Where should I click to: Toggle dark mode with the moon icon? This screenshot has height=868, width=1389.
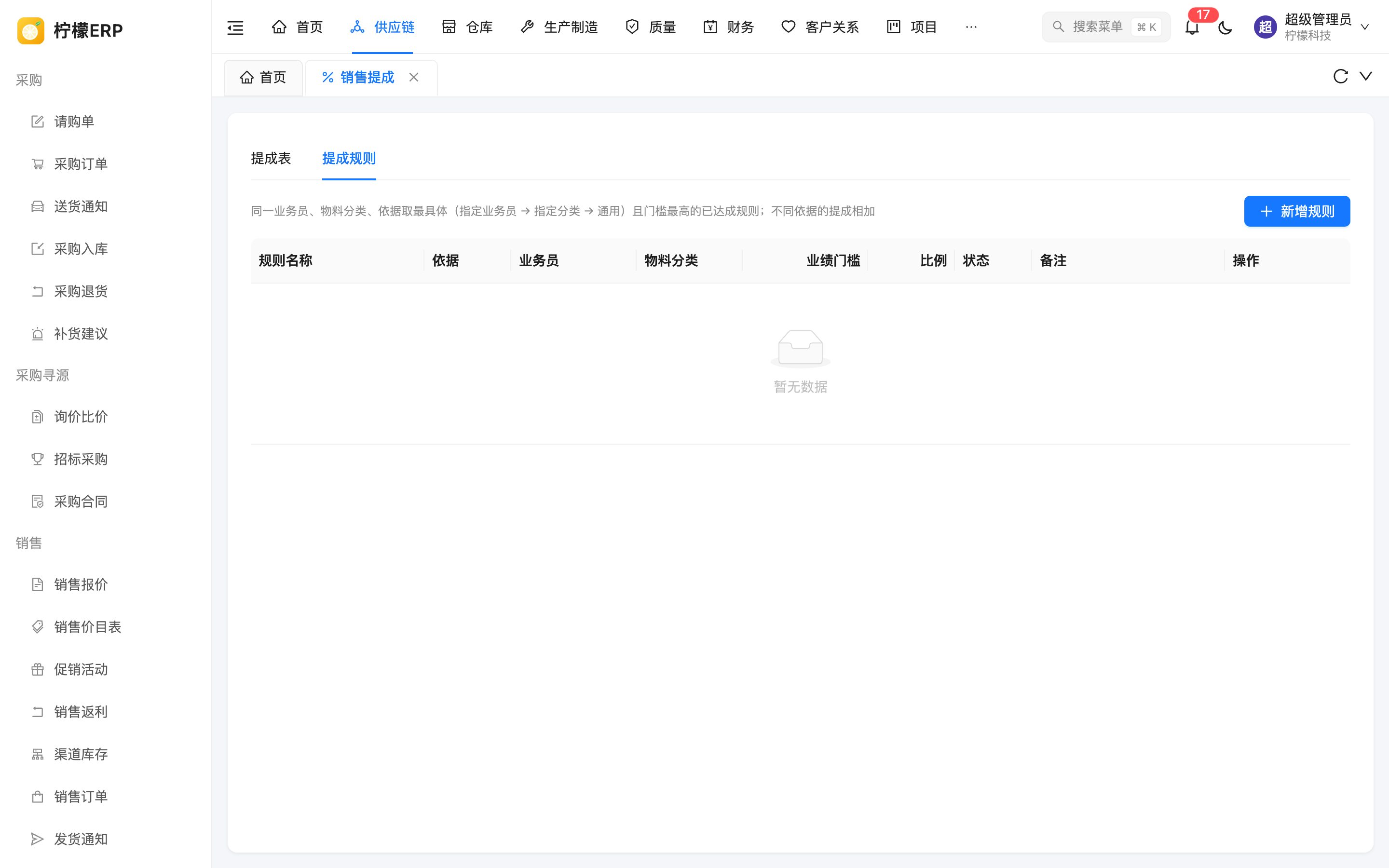[1225, 27]
